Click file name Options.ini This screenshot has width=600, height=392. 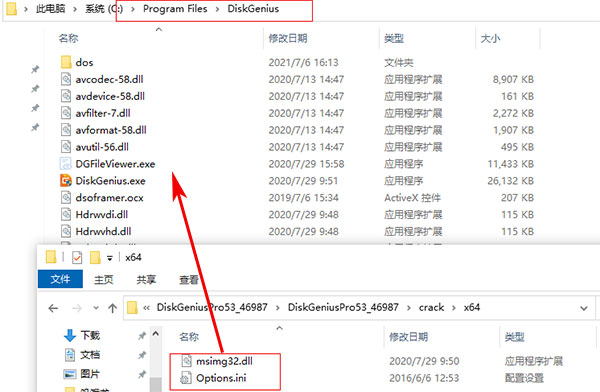tap(221, 378)
